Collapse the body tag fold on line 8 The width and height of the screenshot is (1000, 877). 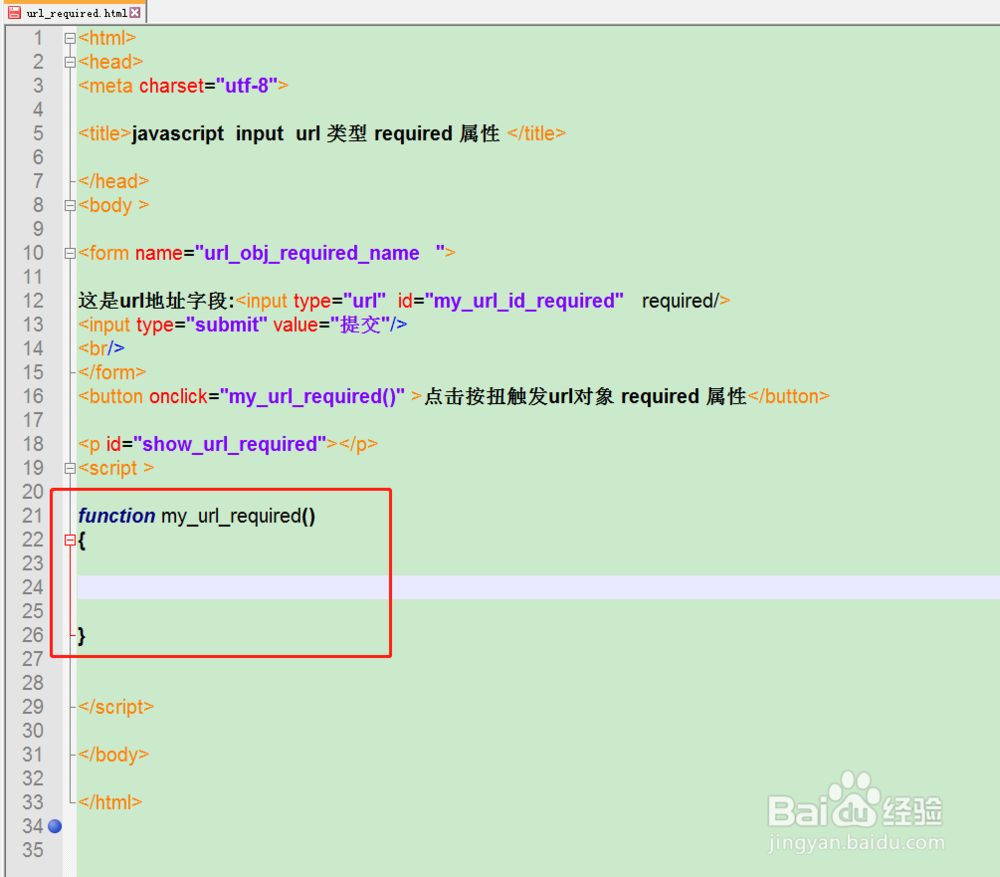[70, 206]
